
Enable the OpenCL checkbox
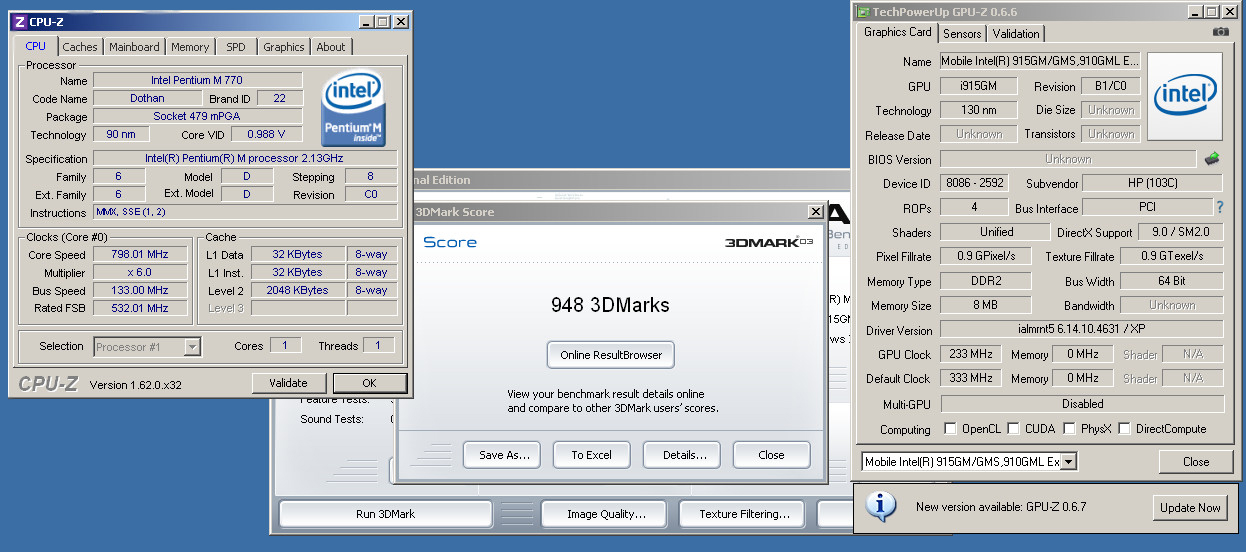950,429
